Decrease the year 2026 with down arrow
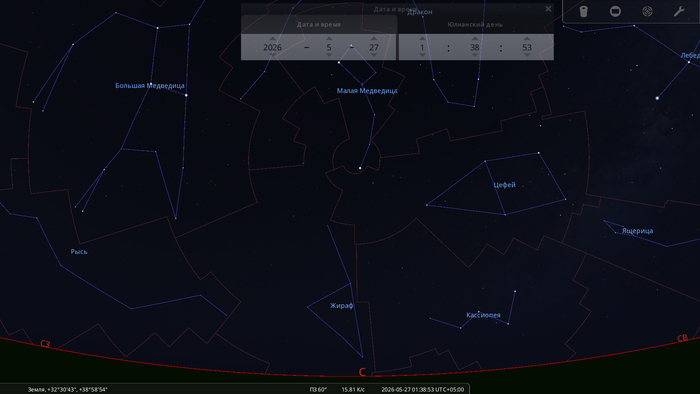Viewport: 700px width, 394px height. (x=272, y=55)
